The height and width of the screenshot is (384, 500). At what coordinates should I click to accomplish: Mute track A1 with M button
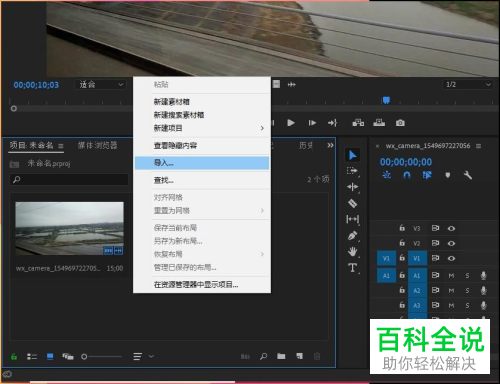coord(451,276)
